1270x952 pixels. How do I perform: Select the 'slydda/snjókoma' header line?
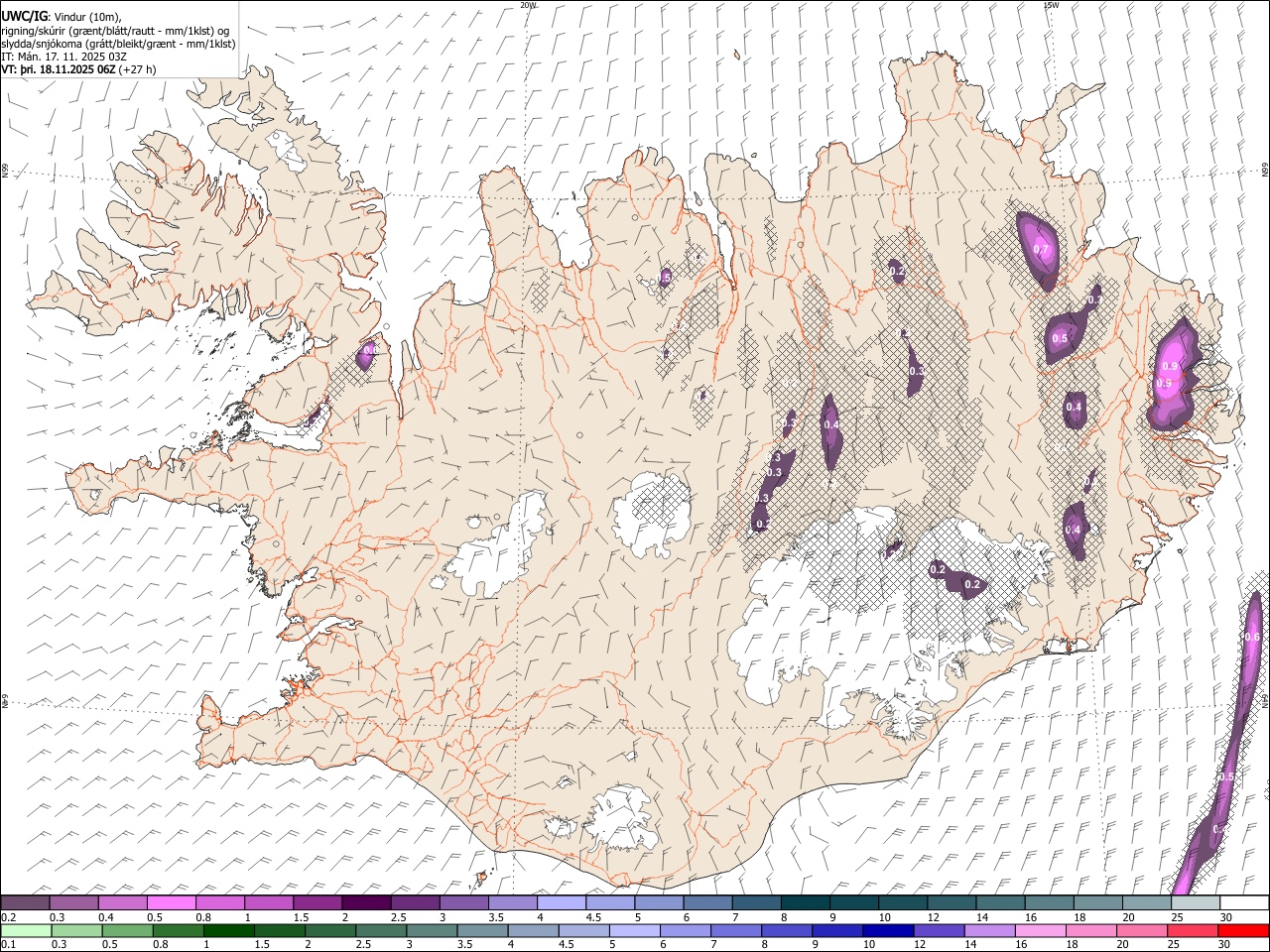pyautogui.click(x=118, y=44)
